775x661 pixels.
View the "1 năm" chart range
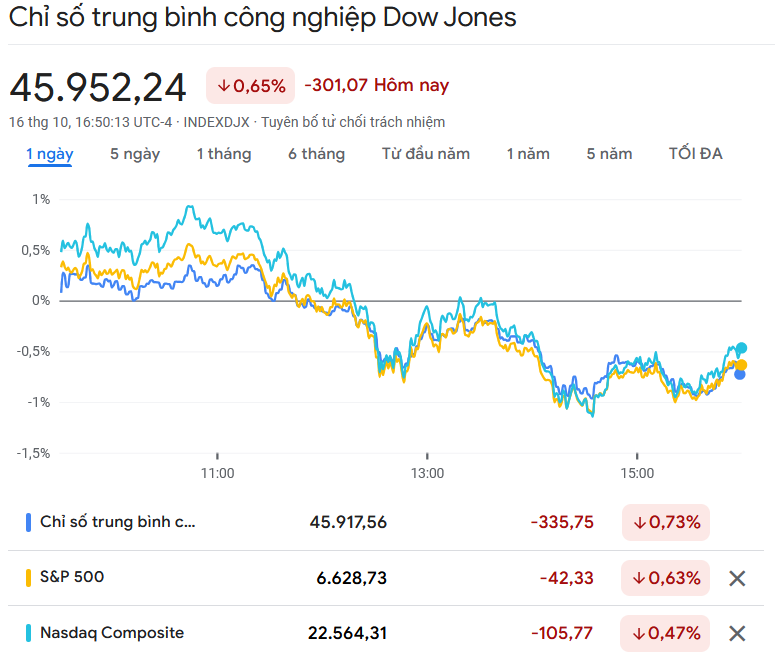tap(528, 154)
